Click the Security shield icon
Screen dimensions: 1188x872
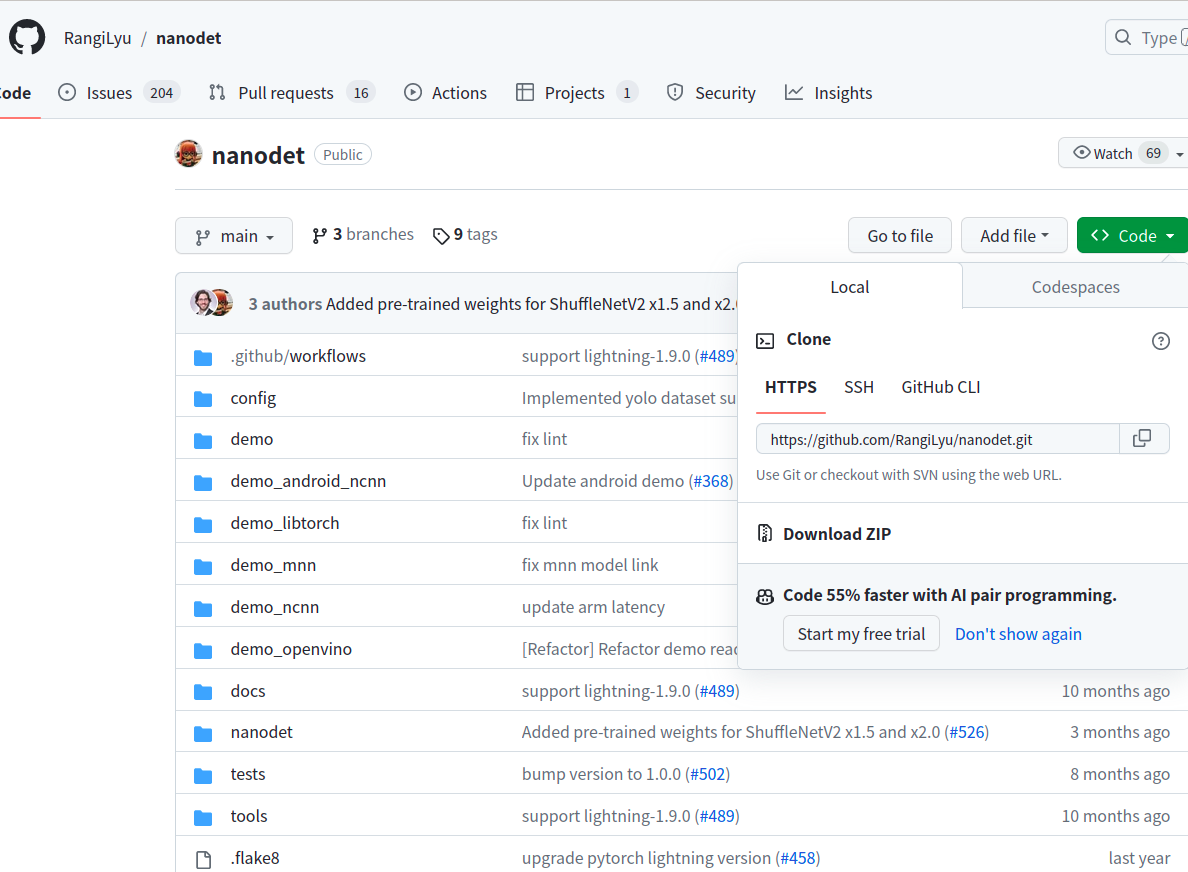(674, 92)
